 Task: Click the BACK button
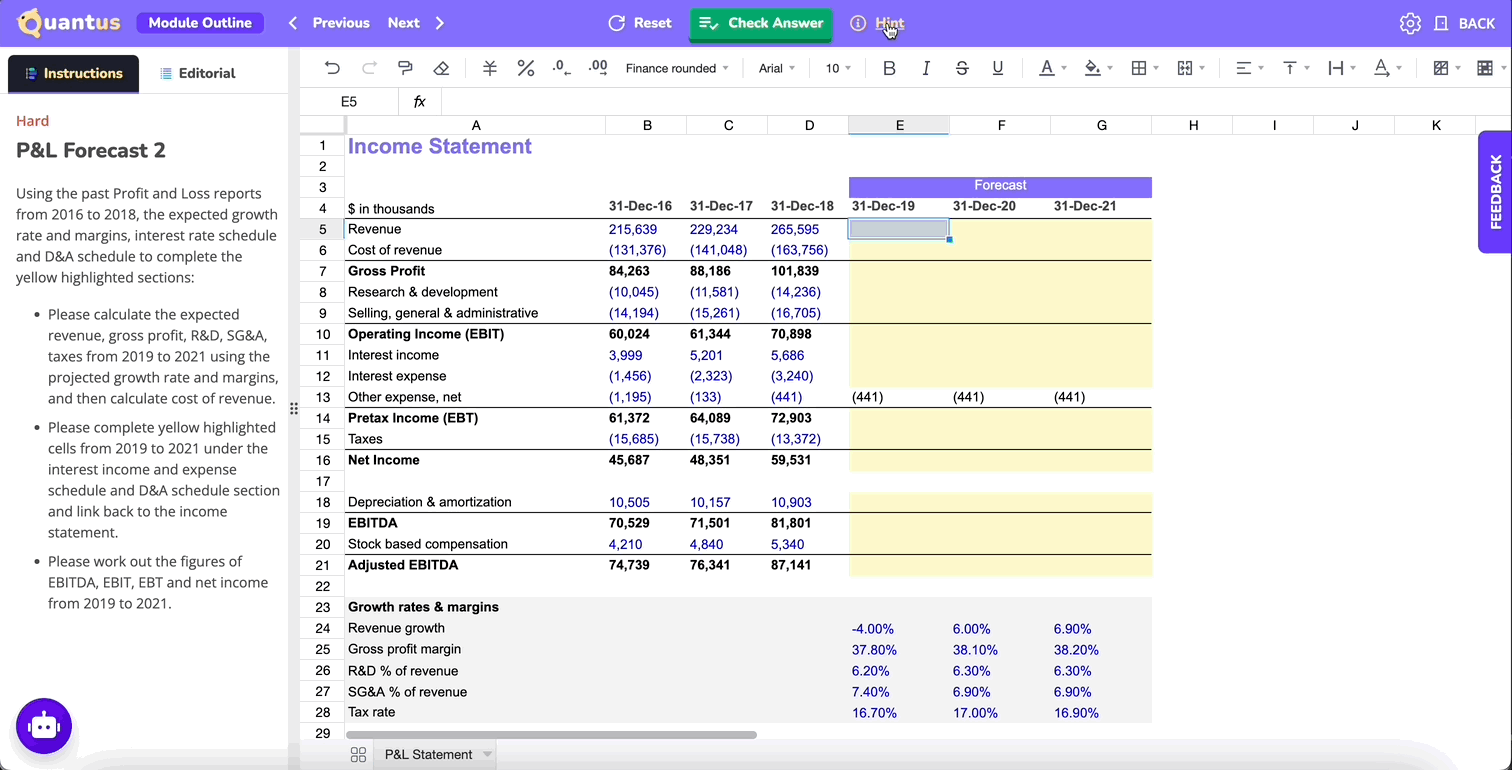[x=1464, y=23]
